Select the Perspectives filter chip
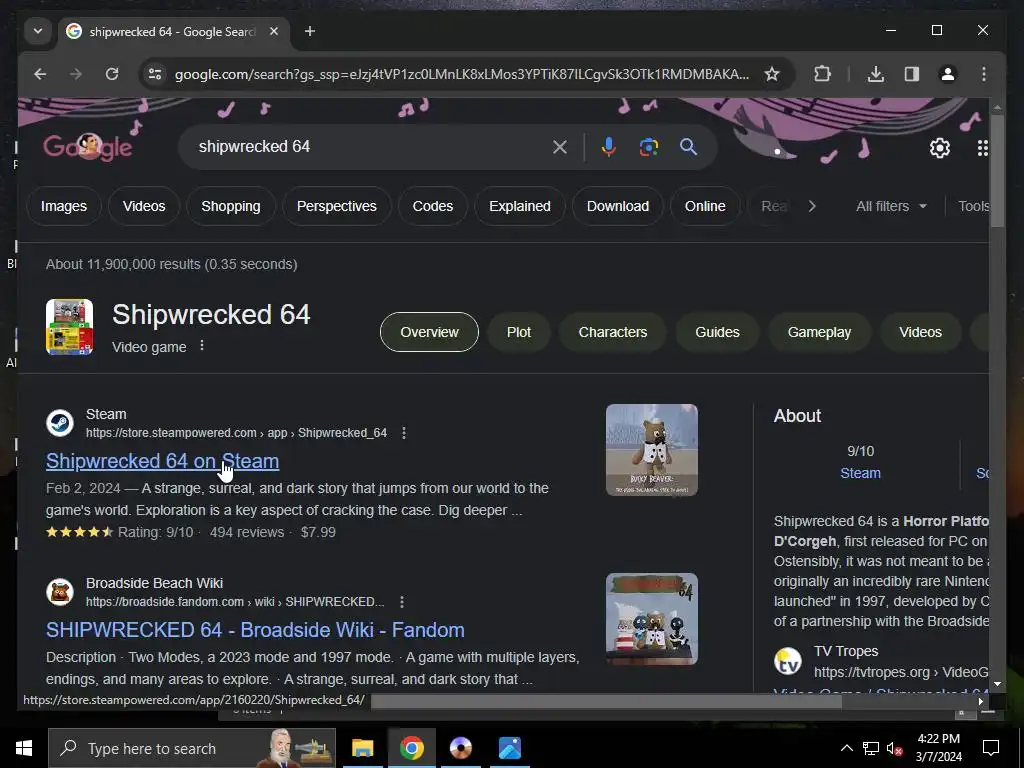 (x=336, y=206)
